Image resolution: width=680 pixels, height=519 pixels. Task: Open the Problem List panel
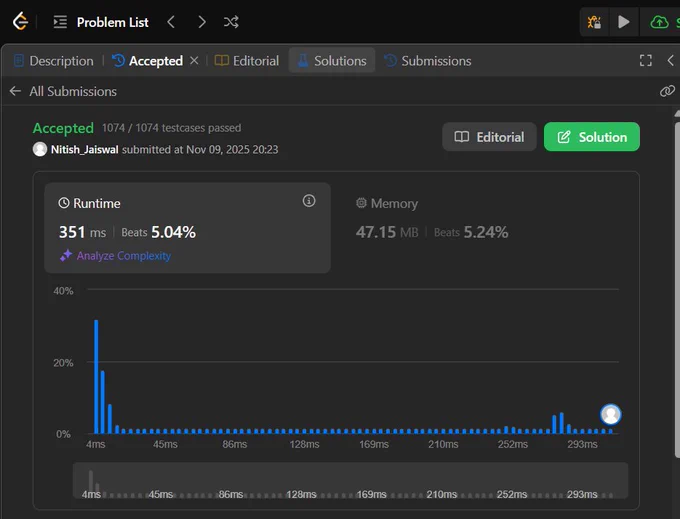coord(101,22)
